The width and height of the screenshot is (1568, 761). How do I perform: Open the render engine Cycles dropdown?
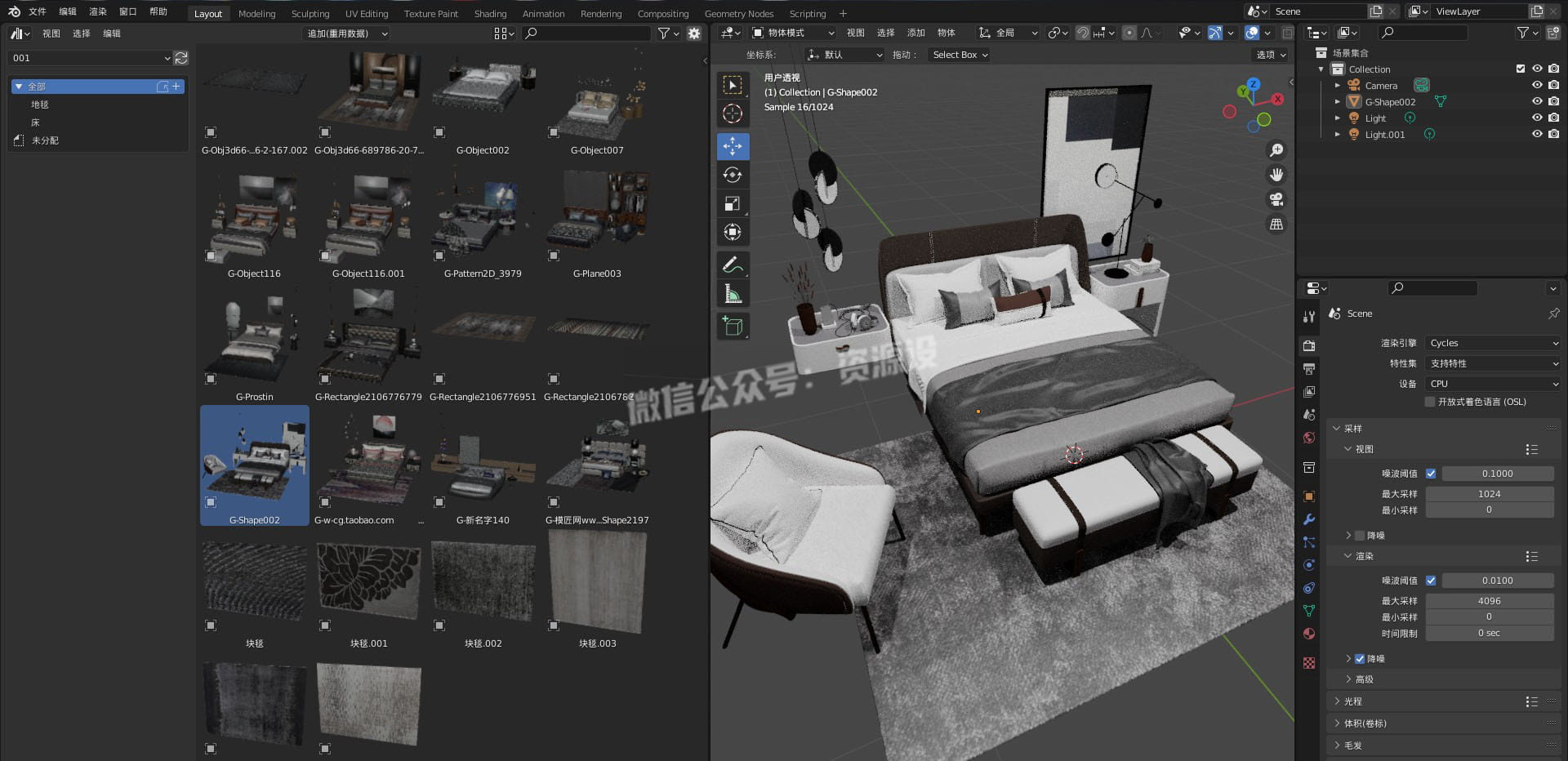tap(1493, 343)
